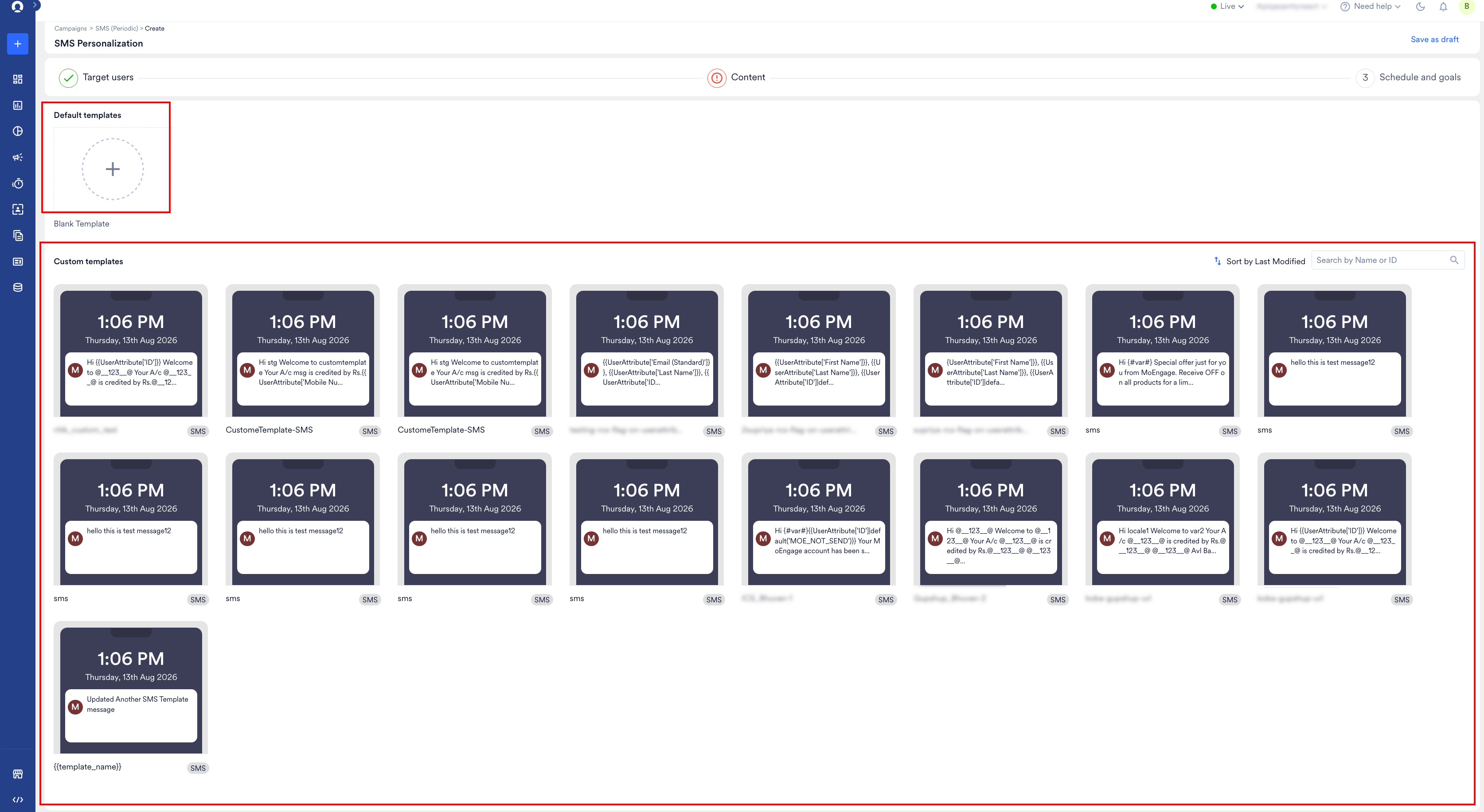Click the blue plus create button in sidebar
The width and height of the screenshot is (1484, 812).
(x=17, y=44)
